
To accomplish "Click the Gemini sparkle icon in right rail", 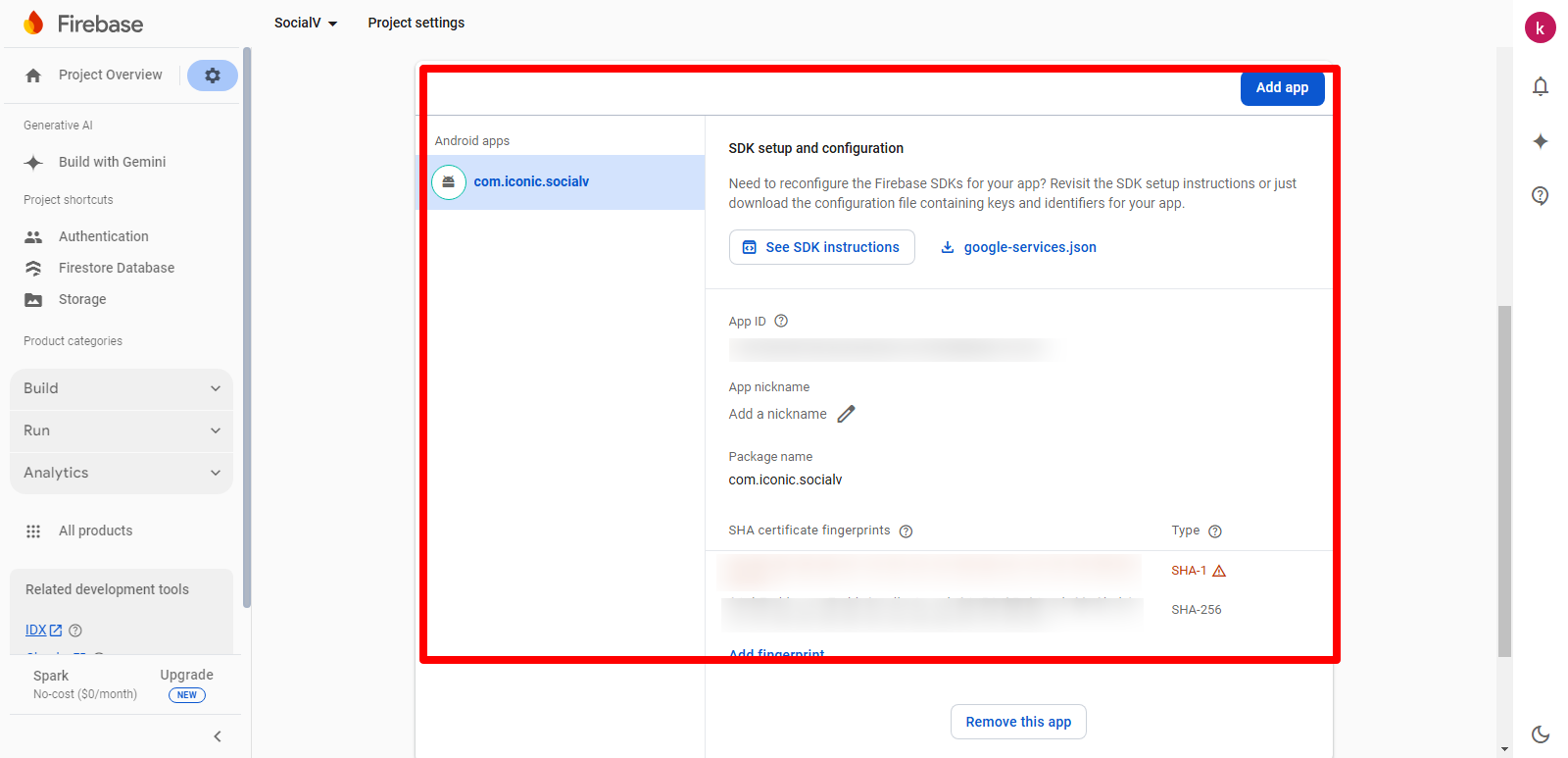I will coord(1540,141).
